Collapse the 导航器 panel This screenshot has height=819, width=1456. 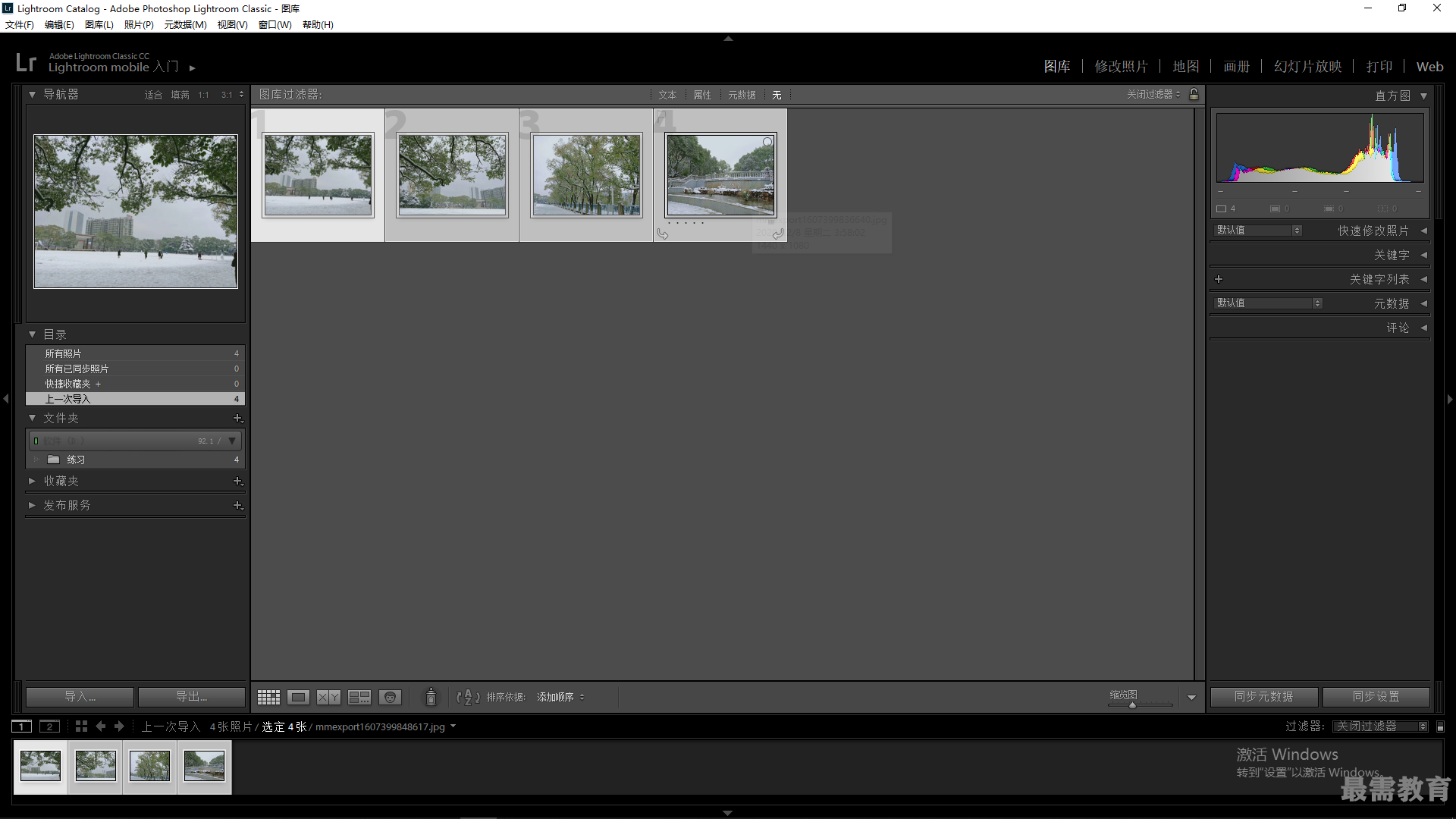pyautogui.click(x=32, y=95)
